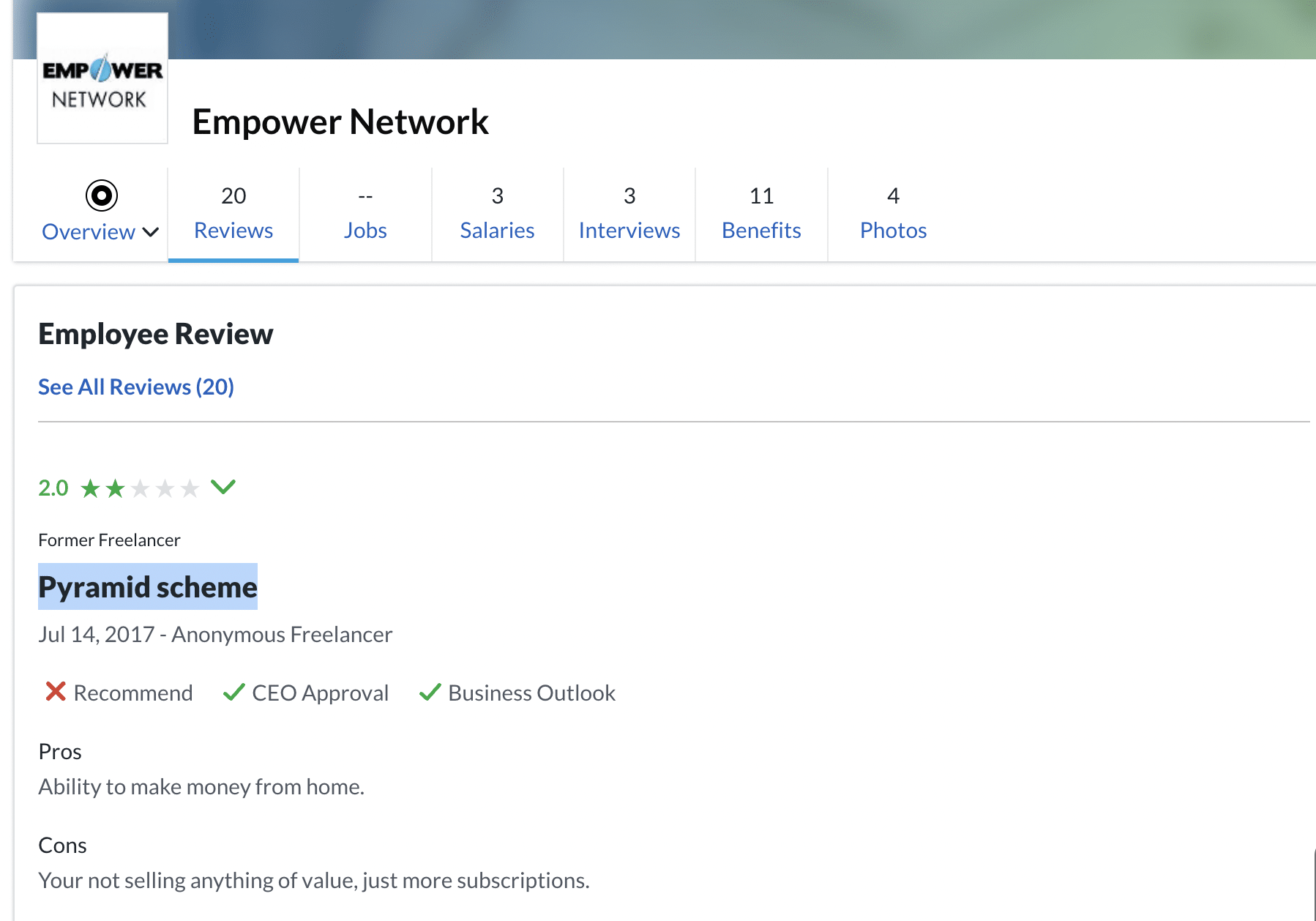Switch to the Jobs tab
Screen dimensions: 1316x921
[365, 213]
